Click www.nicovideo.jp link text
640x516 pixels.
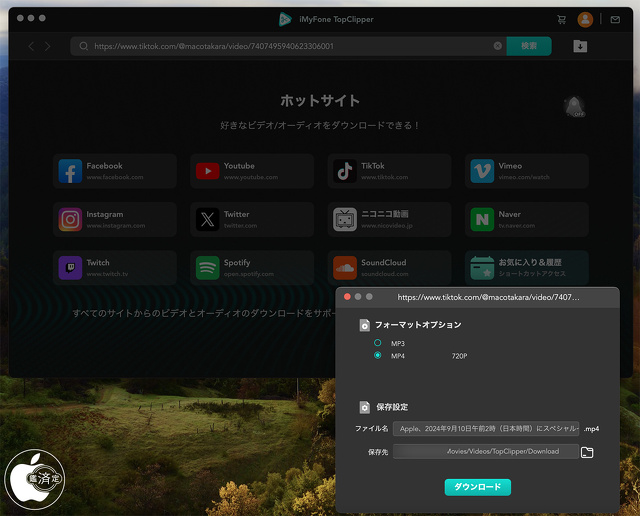tap(387, 226)
